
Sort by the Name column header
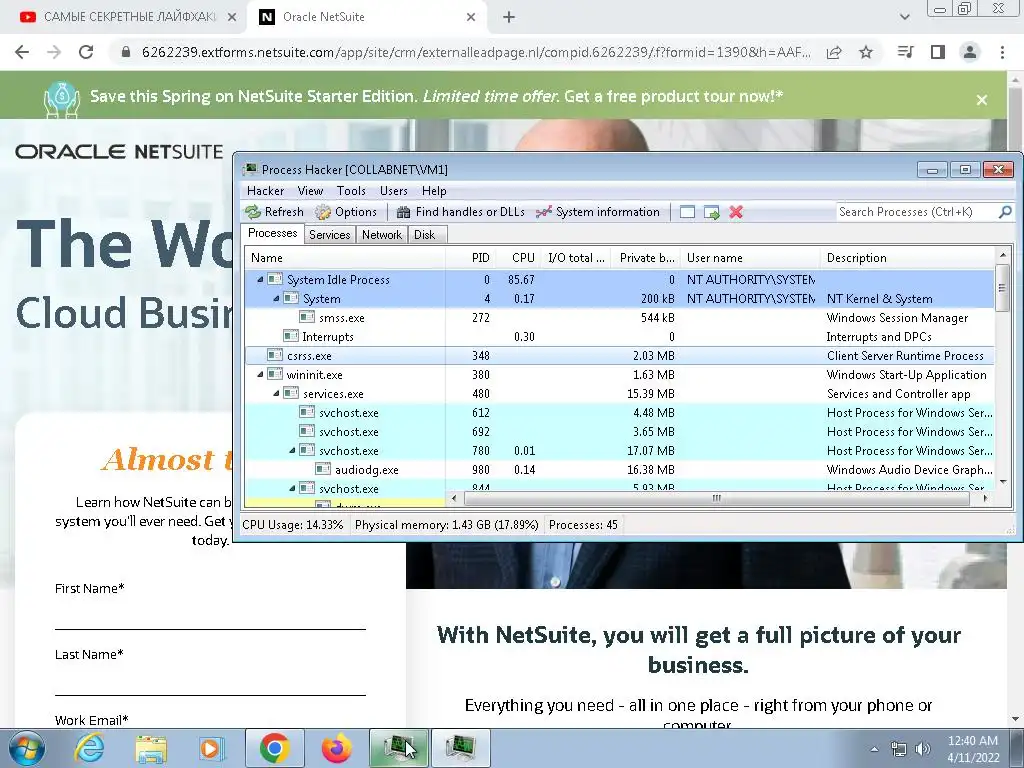(345, 258)
